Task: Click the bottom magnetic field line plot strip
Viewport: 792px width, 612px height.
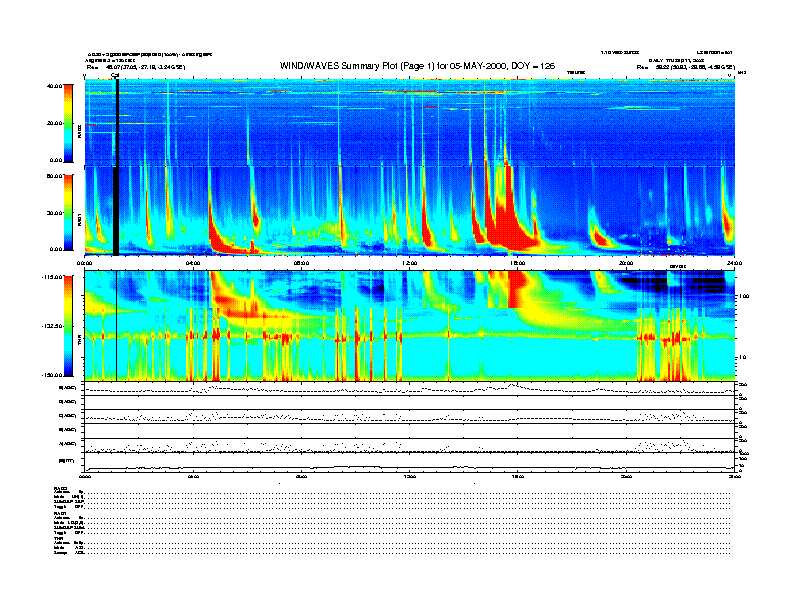Action: [410, 463]
